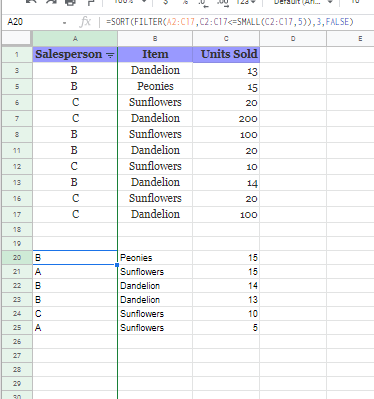Click the print icon in toolbar

point(70,2)
